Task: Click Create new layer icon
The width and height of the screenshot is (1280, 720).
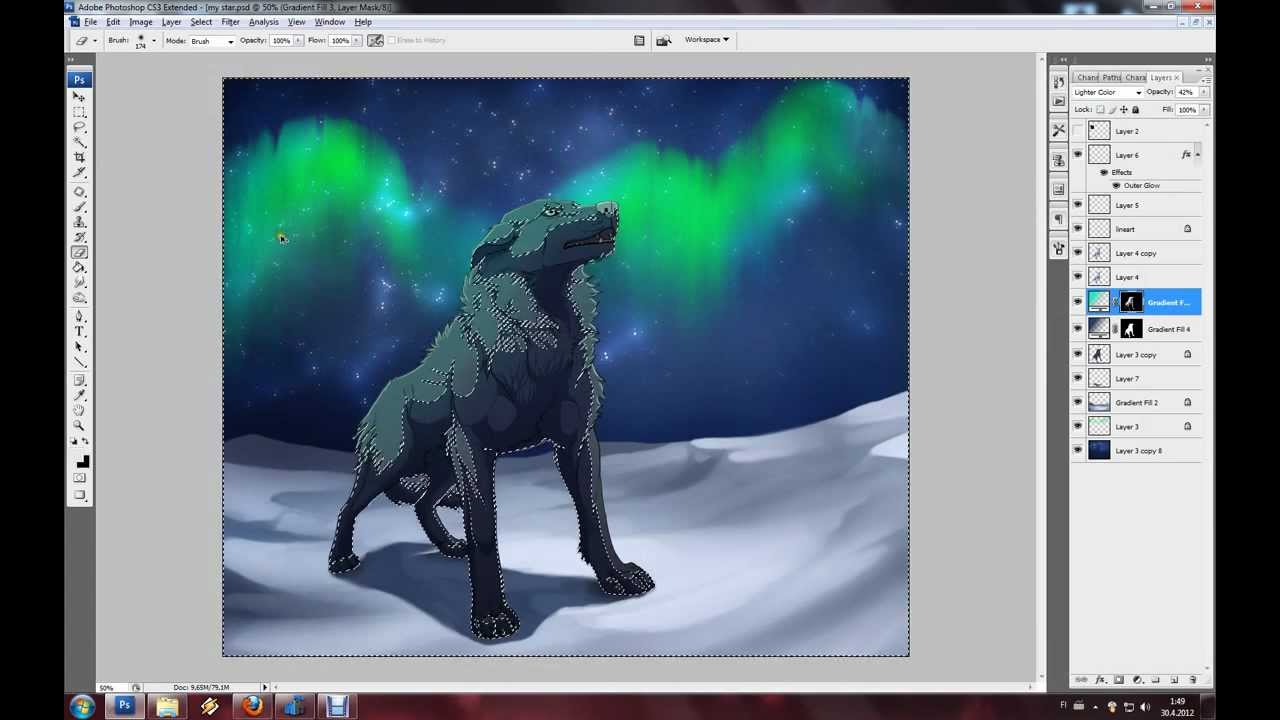Action: coord(1174,680)
